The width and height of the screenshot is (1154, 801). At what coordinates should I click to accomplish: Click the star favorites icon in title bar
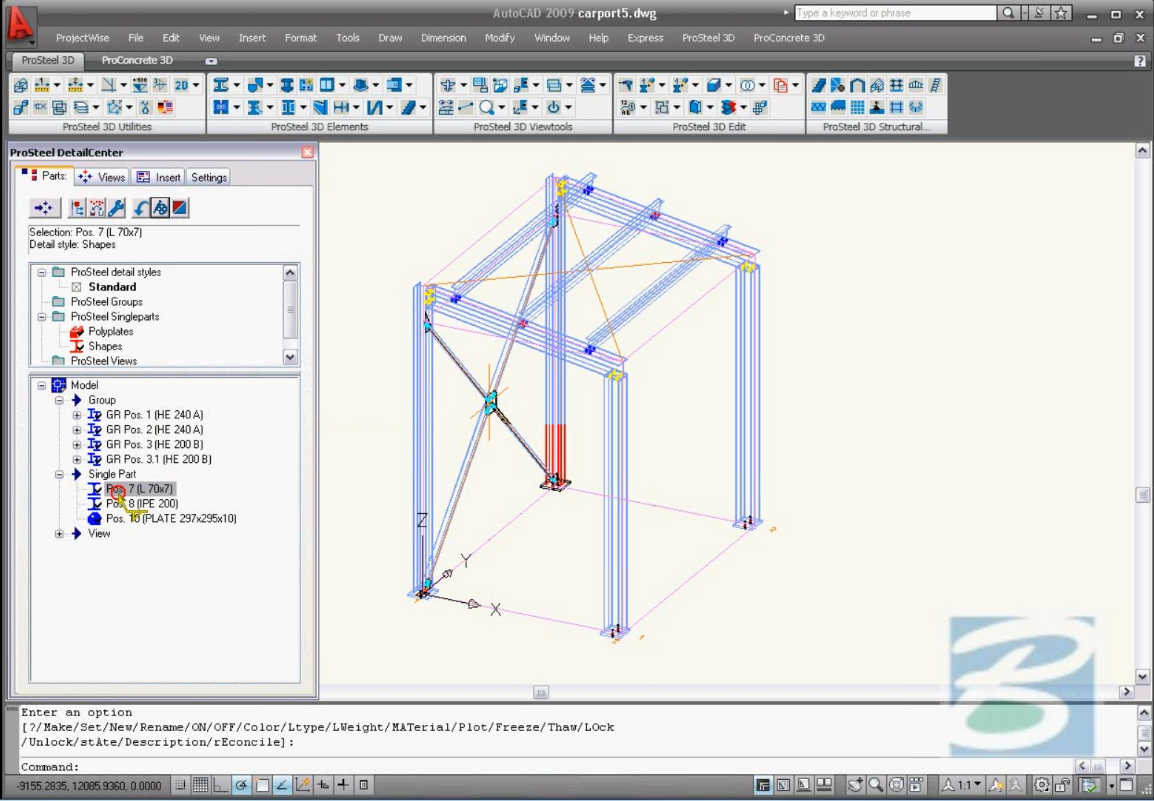coord(1061,13)
